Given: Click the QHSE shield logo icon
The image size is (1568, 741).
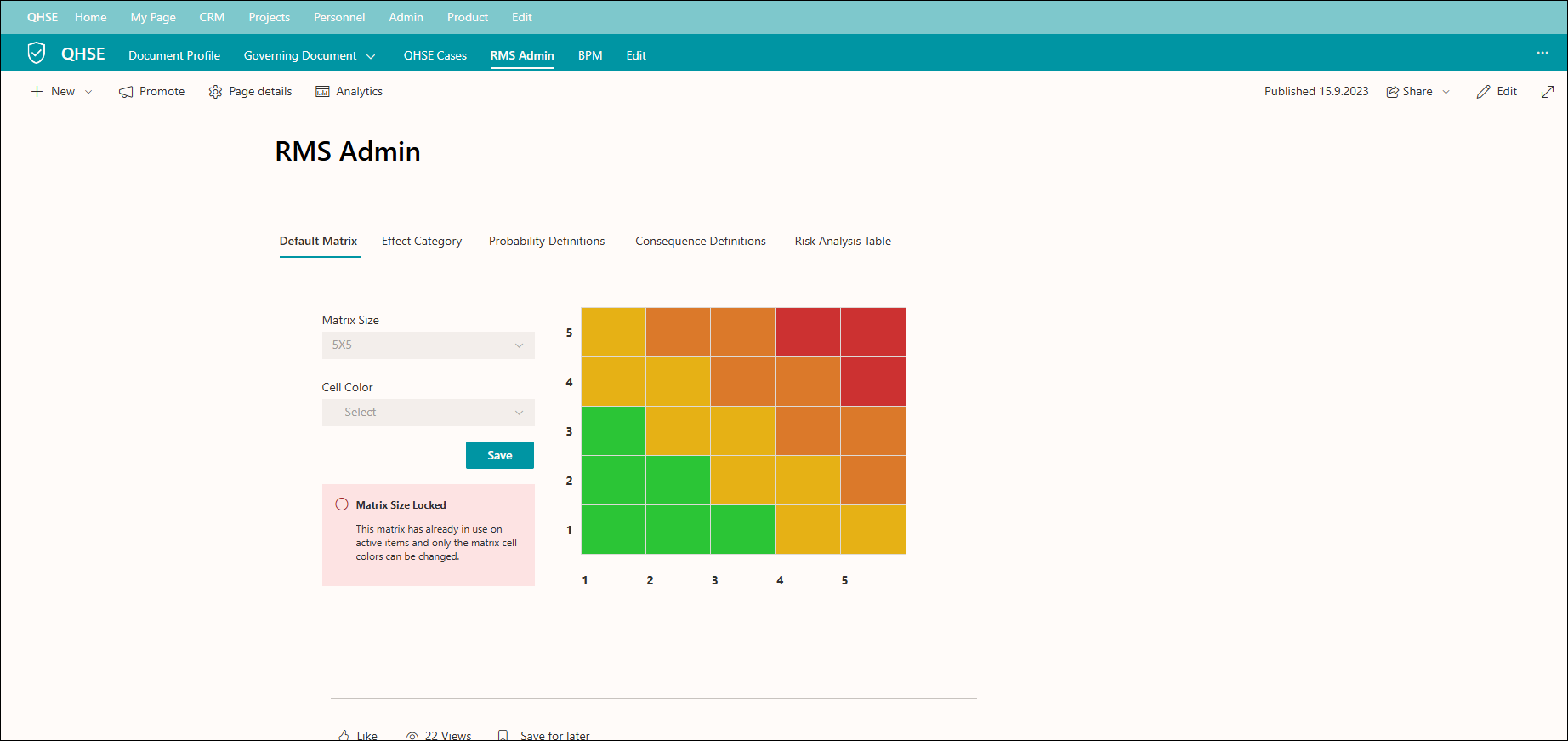Looking at the screenshot, I should pyautogui.click(x=36, y=54).
